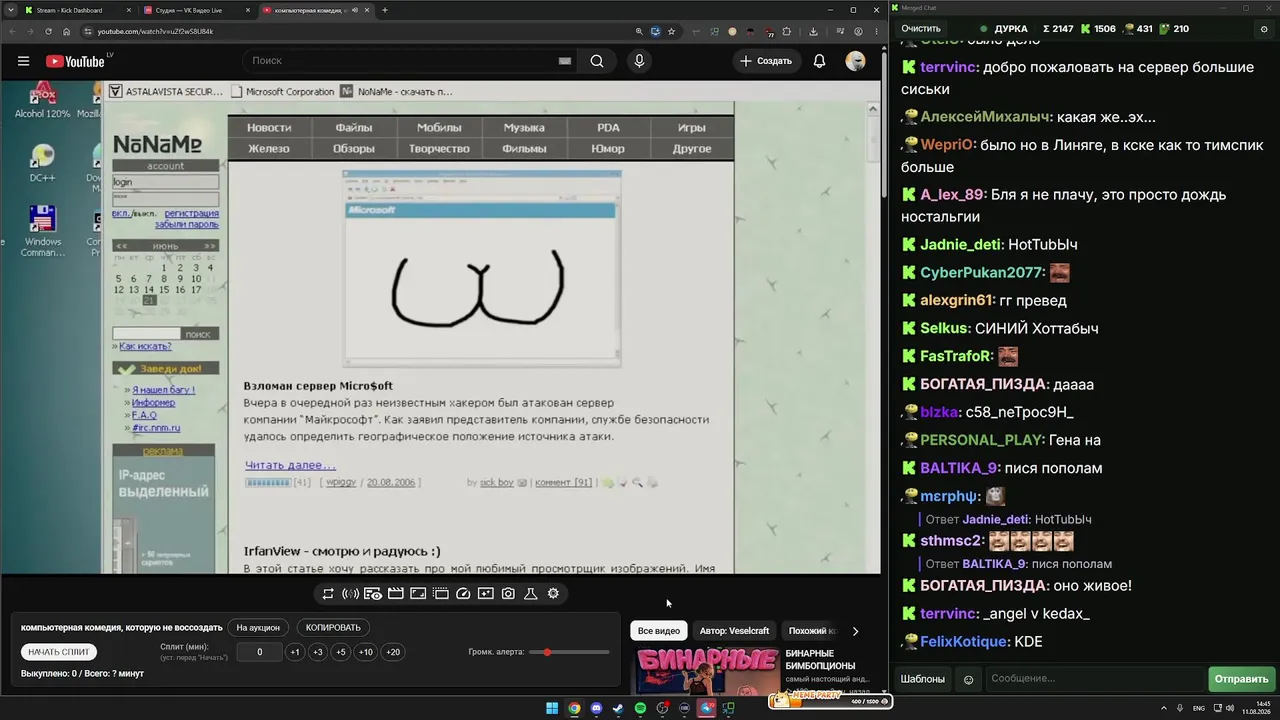
Task: Go to the YouTube home logo
Action: click(75, 61)
